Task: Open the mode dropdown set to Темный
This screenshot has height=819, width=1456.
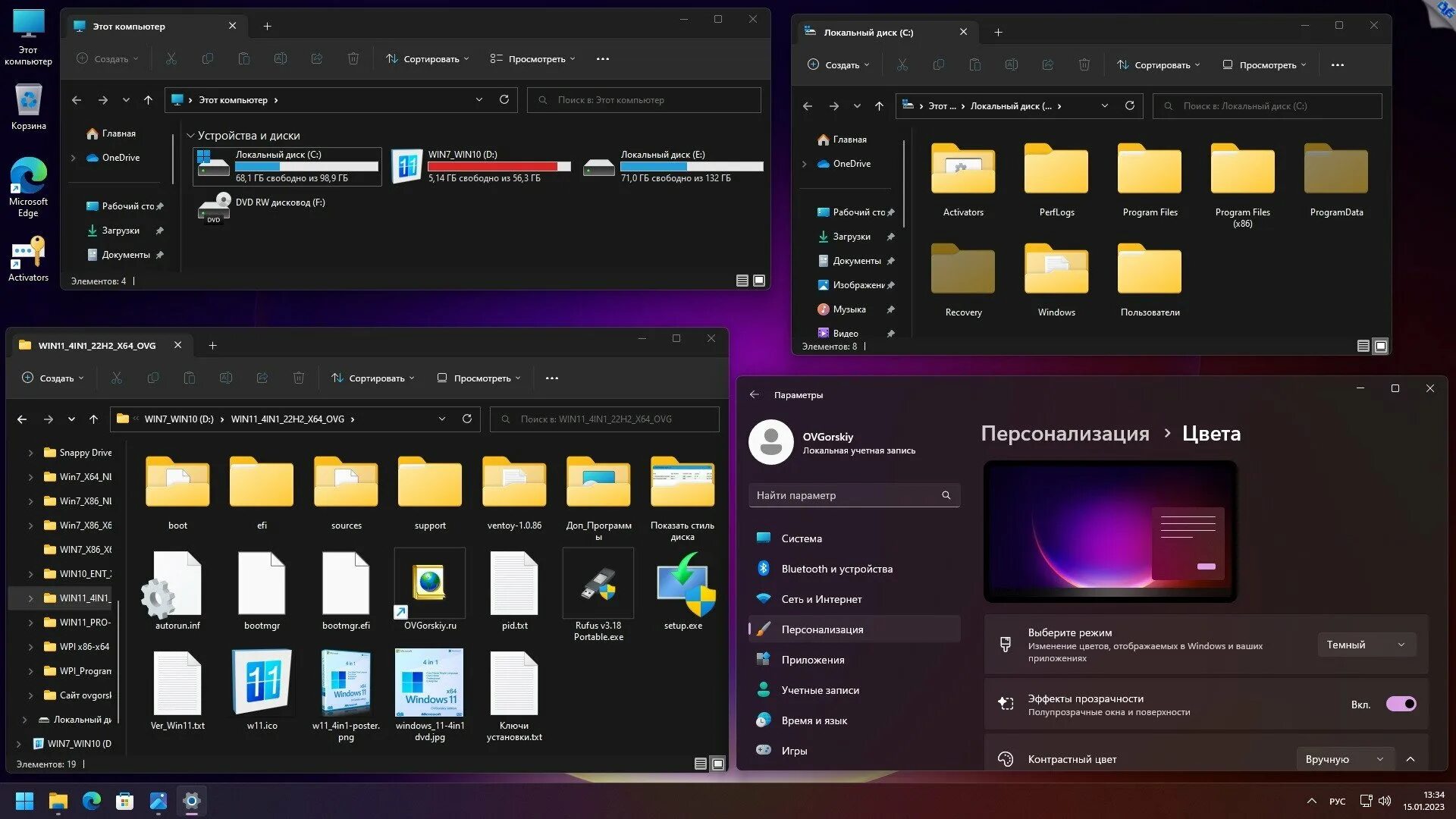Action: point(1366,645)
